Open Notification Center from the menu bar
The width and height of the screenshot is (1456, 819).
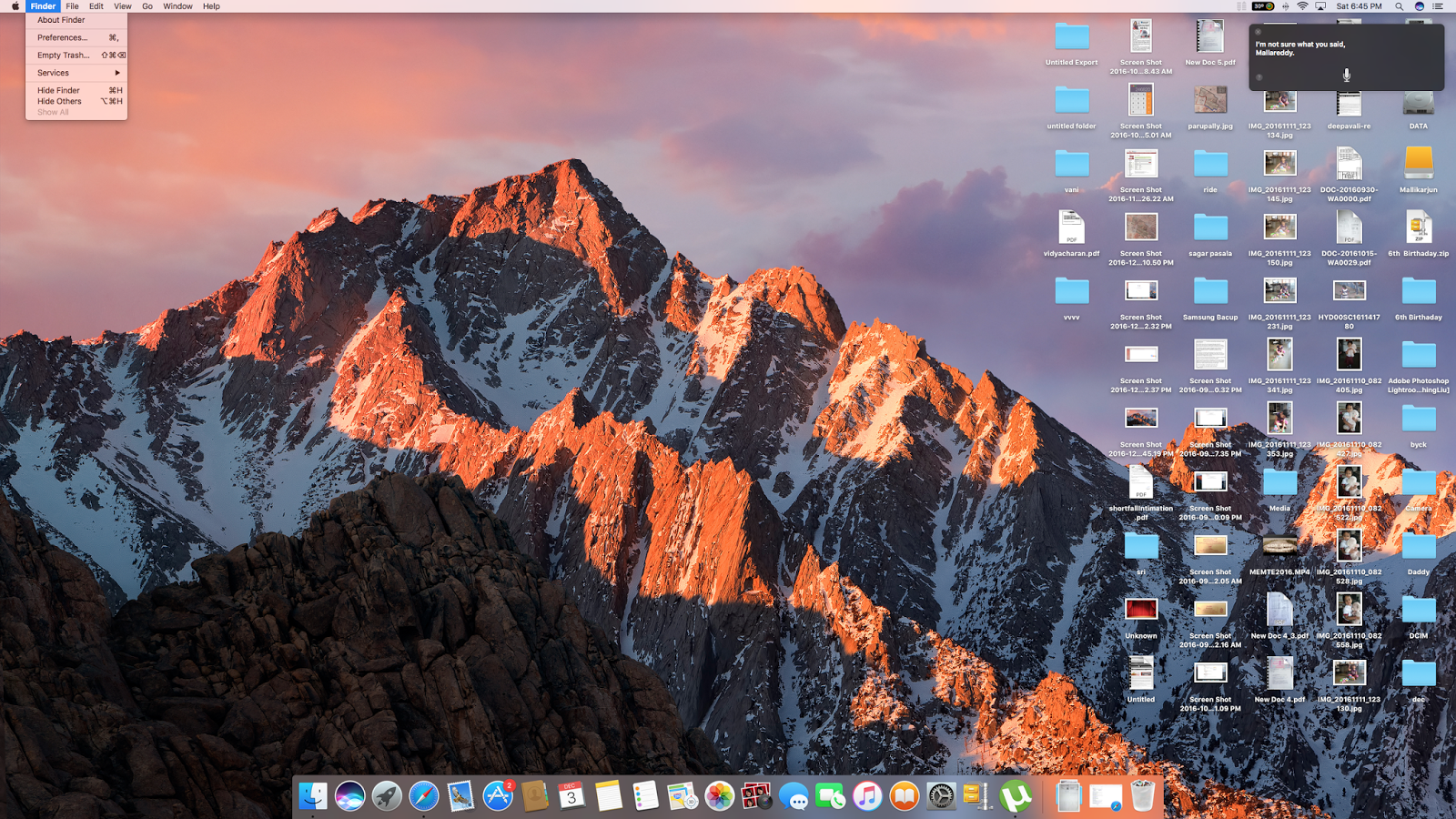click(1438, 6)
